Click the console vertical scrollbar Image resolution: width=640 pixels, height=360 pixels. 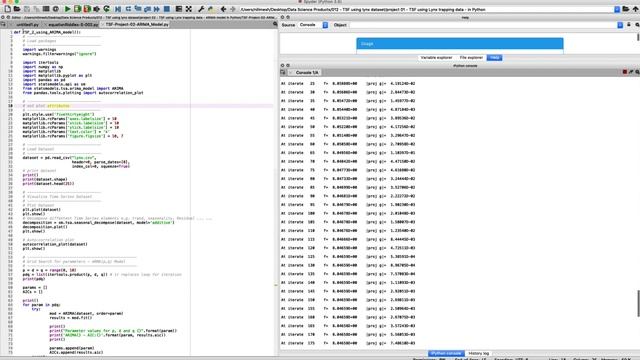pos(638,303)
